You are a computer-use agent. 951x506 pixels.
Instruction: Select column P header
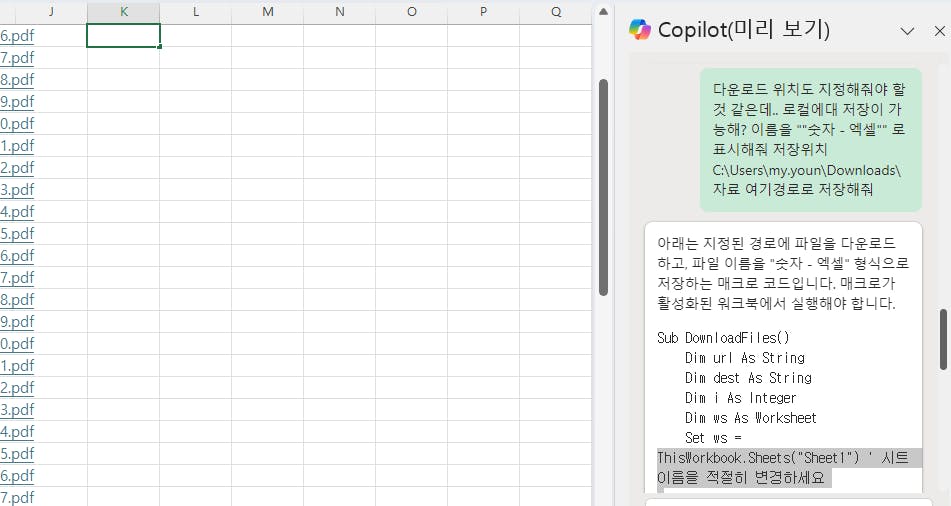click(x=483, y=12)
